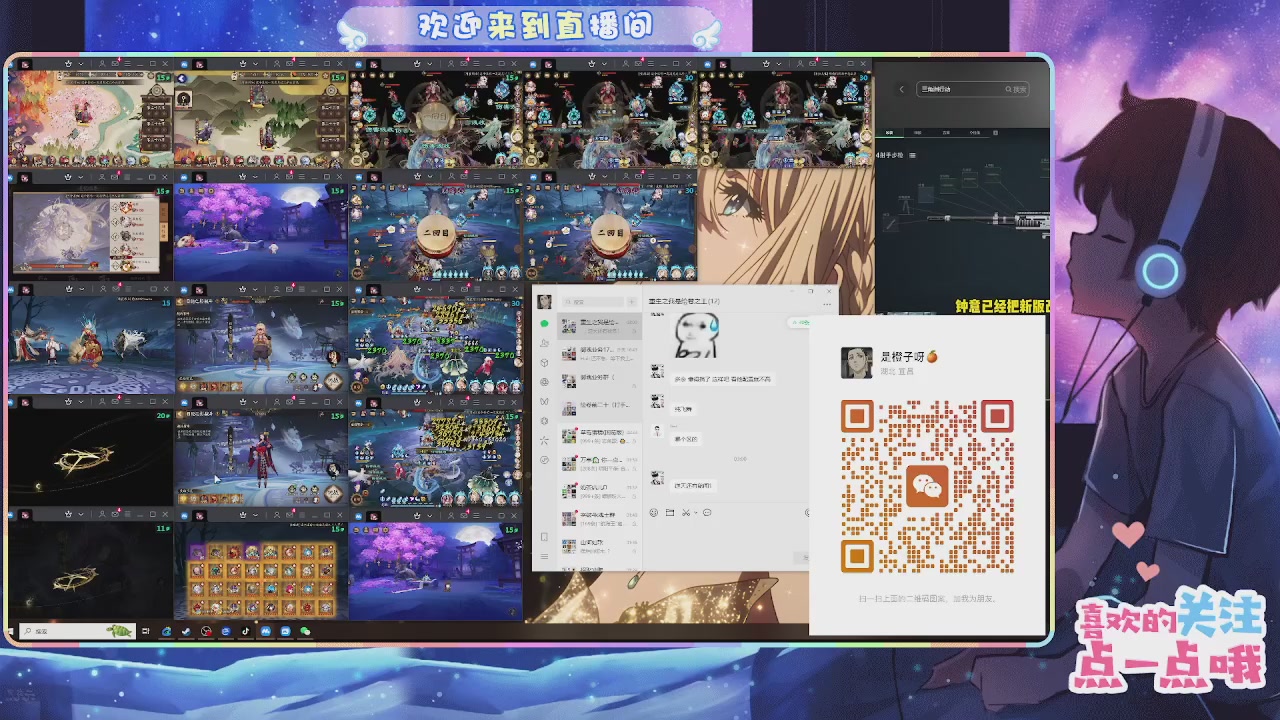Select the first pinned group chat
Screen dimensions: 1280x720
pyautogui.click(x=600, y=326)
